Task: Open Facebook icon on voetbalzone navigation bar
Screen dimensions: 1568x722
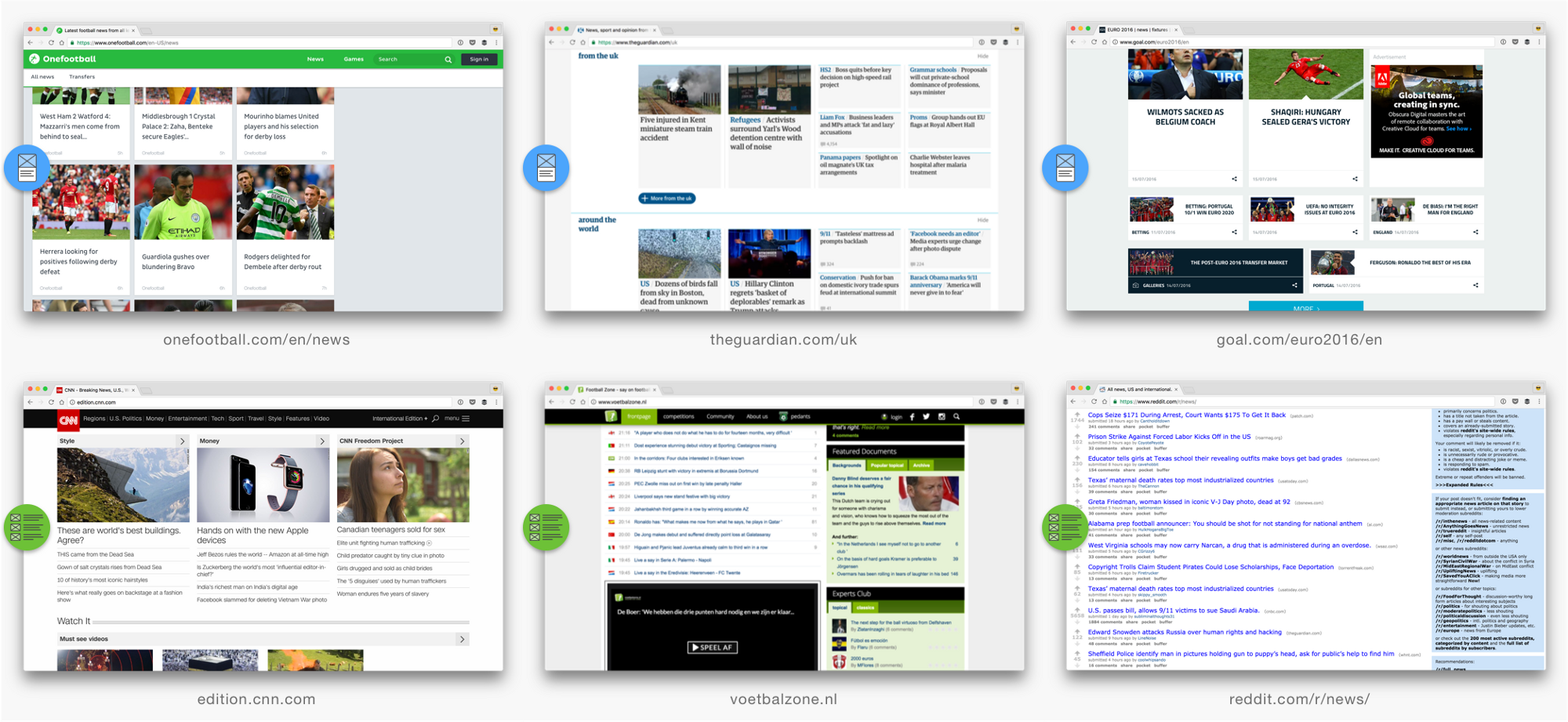Action: [x=912, y=417]
